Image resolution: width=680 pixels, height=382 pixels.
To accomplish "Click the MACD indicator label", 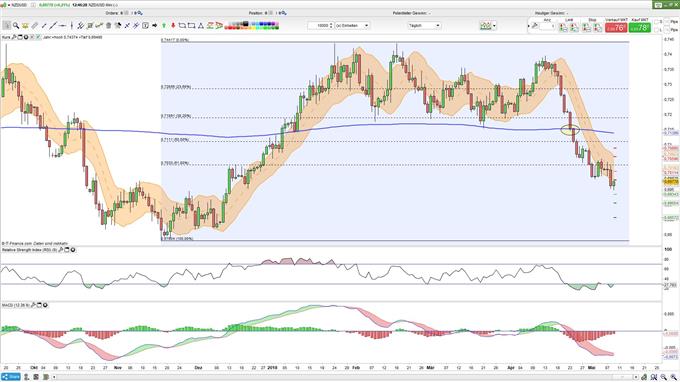I will [x=16, y=305].
